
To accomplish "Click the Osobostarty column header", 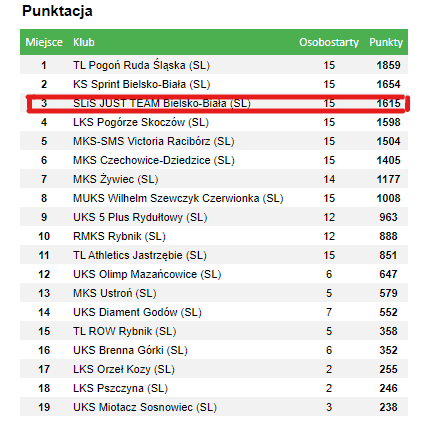I will coord(329,42).
